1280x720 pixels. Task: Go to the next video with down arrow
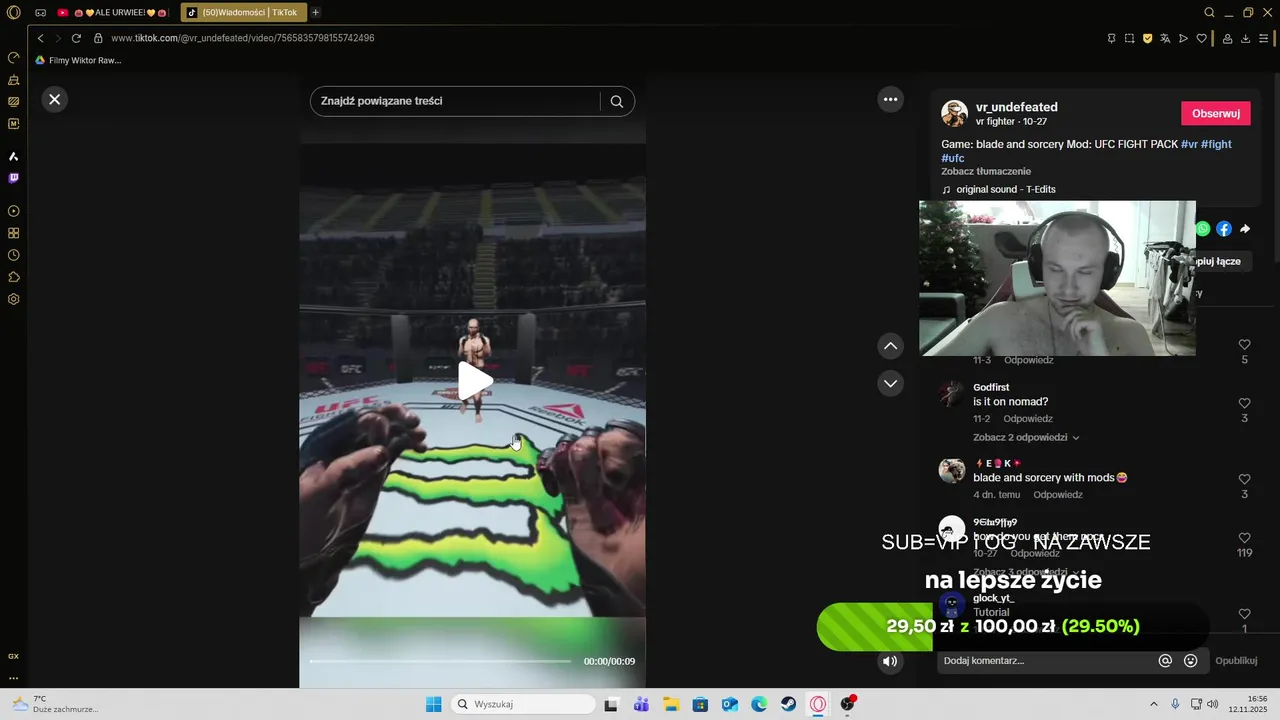[890, 383]
